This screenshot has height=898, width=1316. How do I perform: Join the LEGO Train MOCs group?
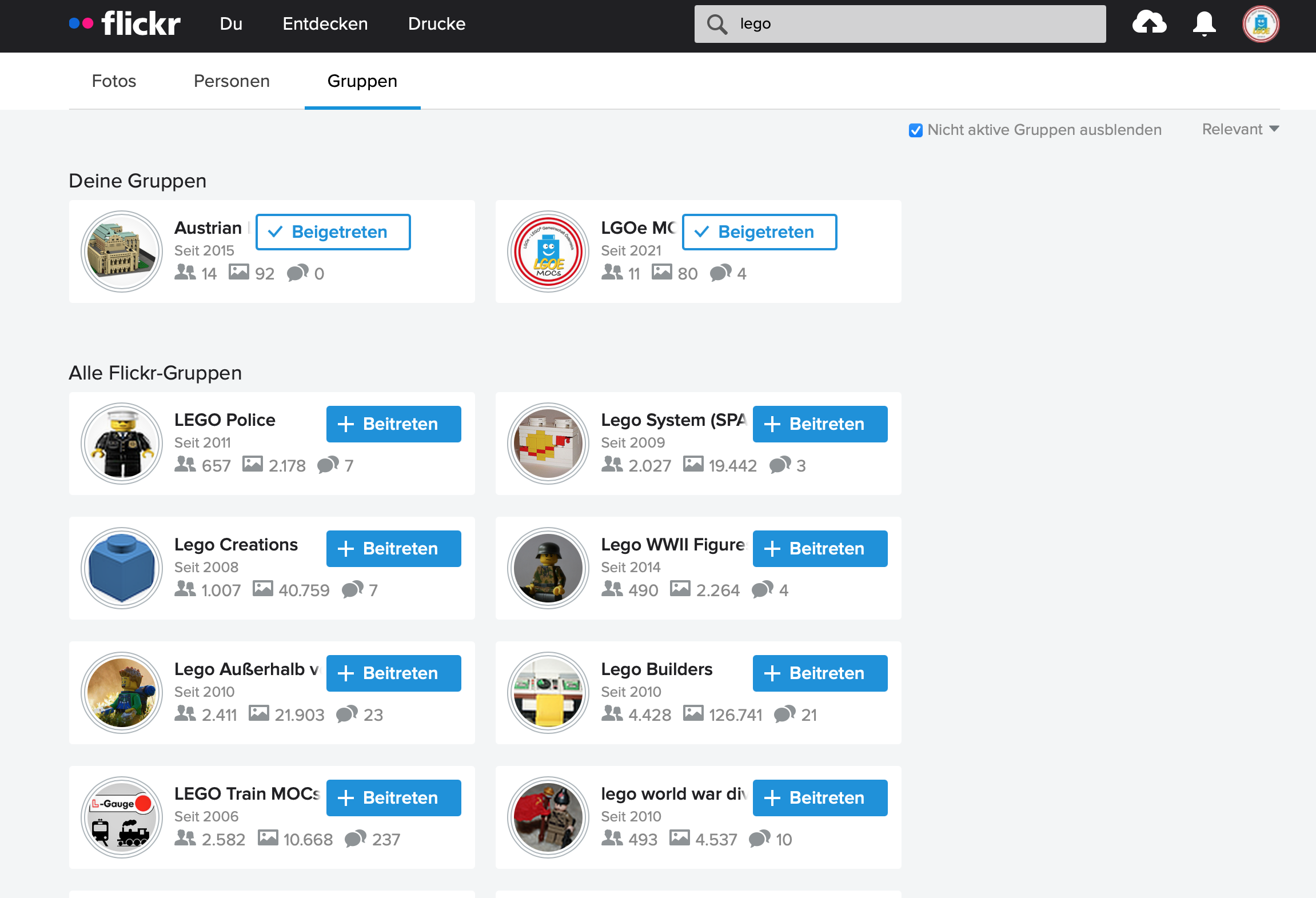394,798
